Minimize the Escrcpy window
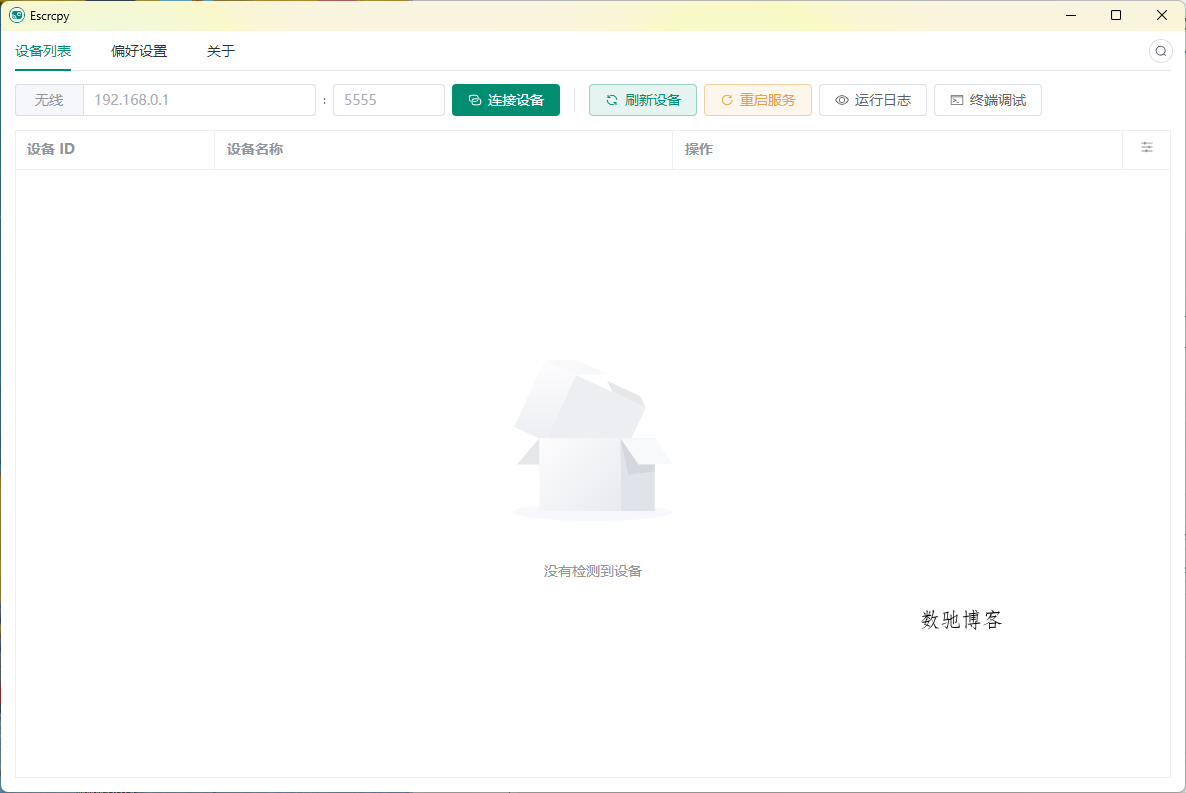This screenshot has height=793, width=1186. [x=1071, y=15]
